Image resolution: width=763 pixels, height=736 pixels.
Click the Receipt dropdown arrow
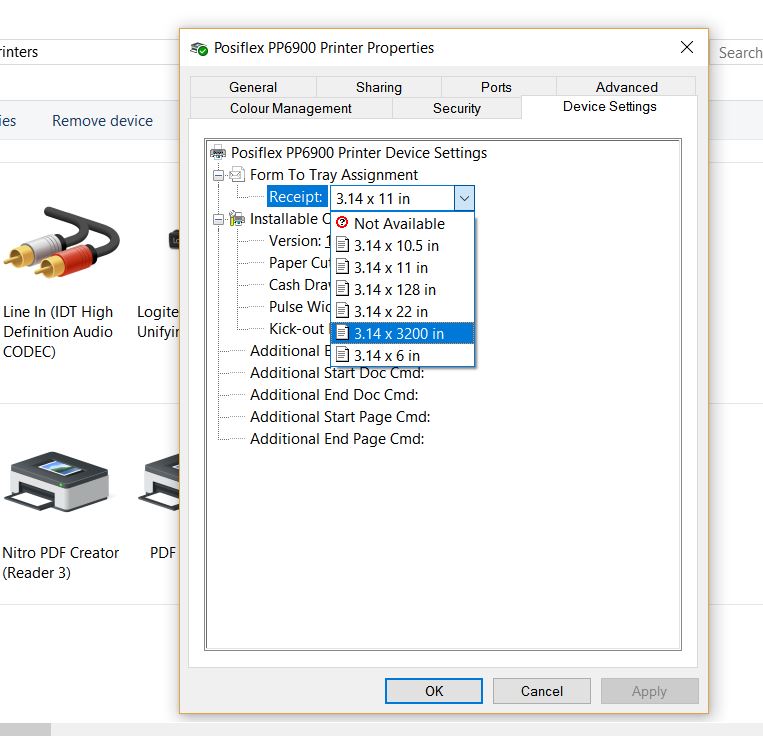464,198
